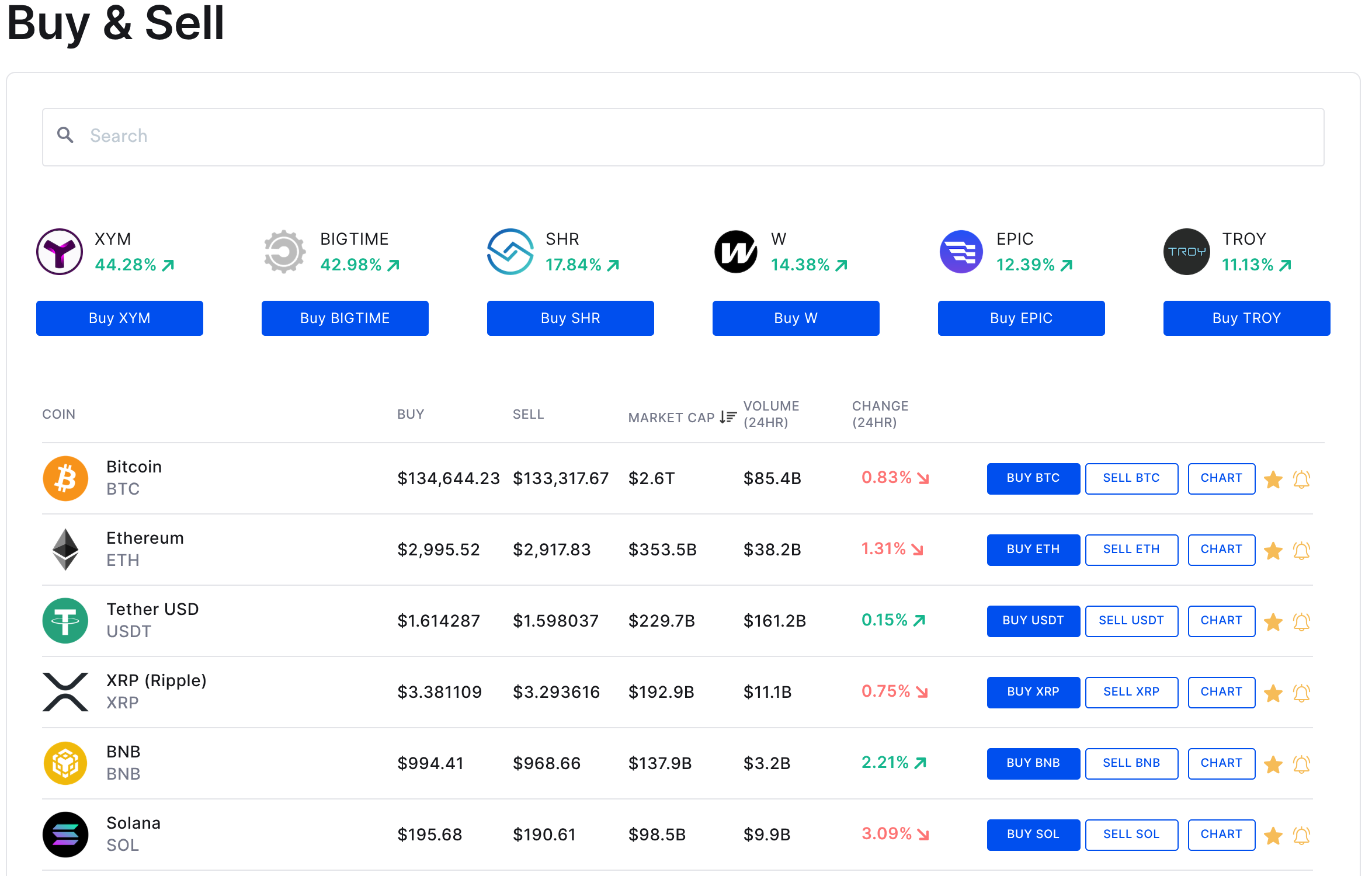
Task: Set price alert bell for Bitcoin
Action: point(1301,479)
